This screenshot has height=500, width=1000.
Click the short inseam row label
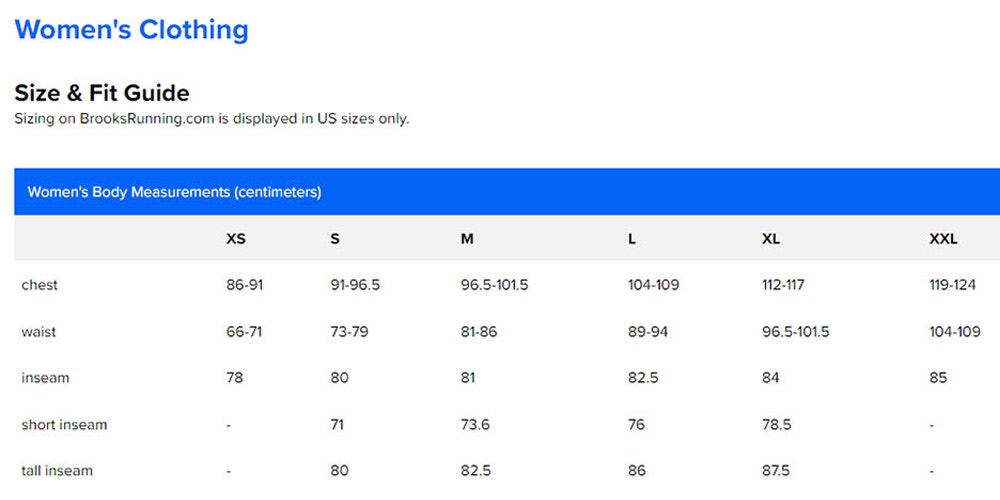pos(64,425)
